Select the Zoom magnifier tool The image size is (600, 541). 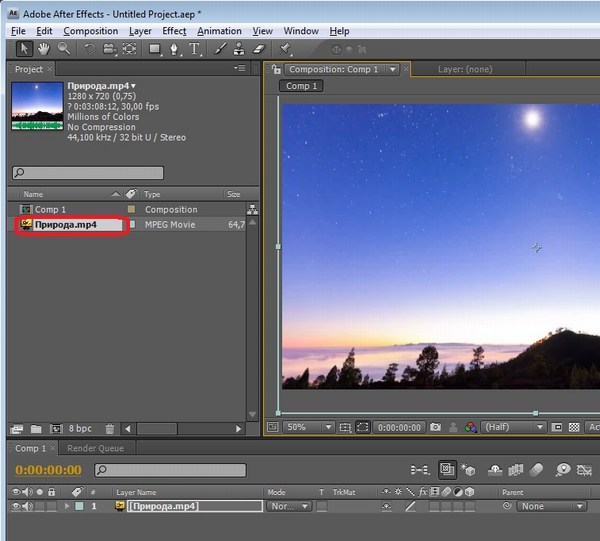(64, 48)
